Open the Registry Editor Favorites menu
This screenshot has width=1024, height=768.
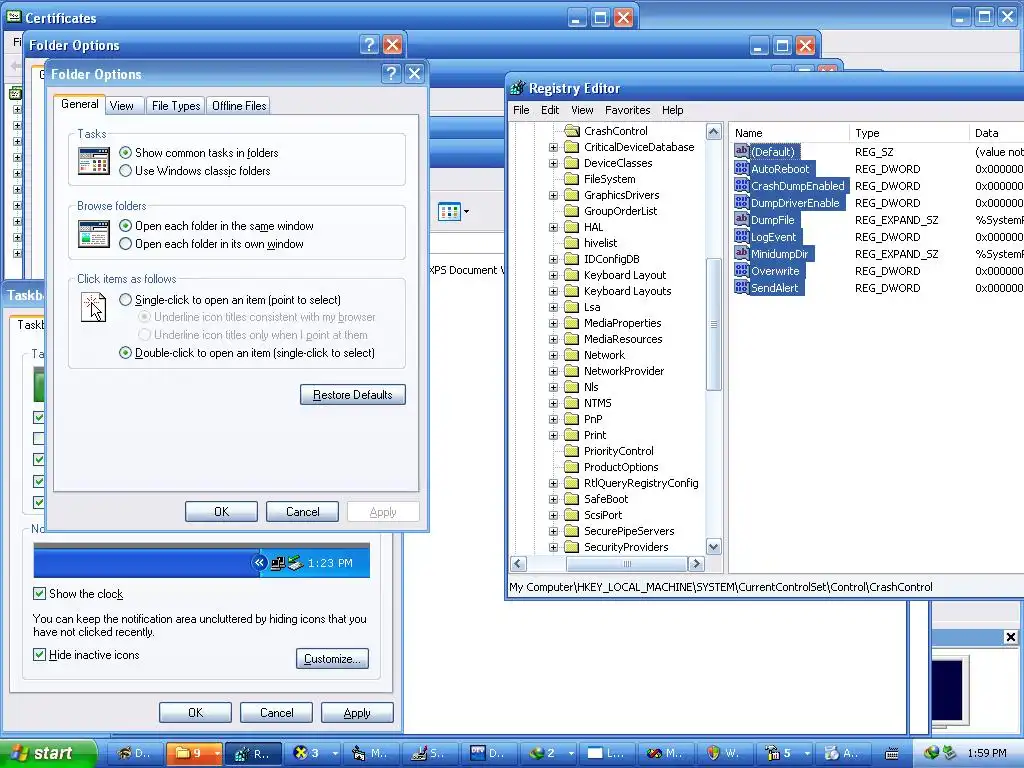[x=628, y=110]
